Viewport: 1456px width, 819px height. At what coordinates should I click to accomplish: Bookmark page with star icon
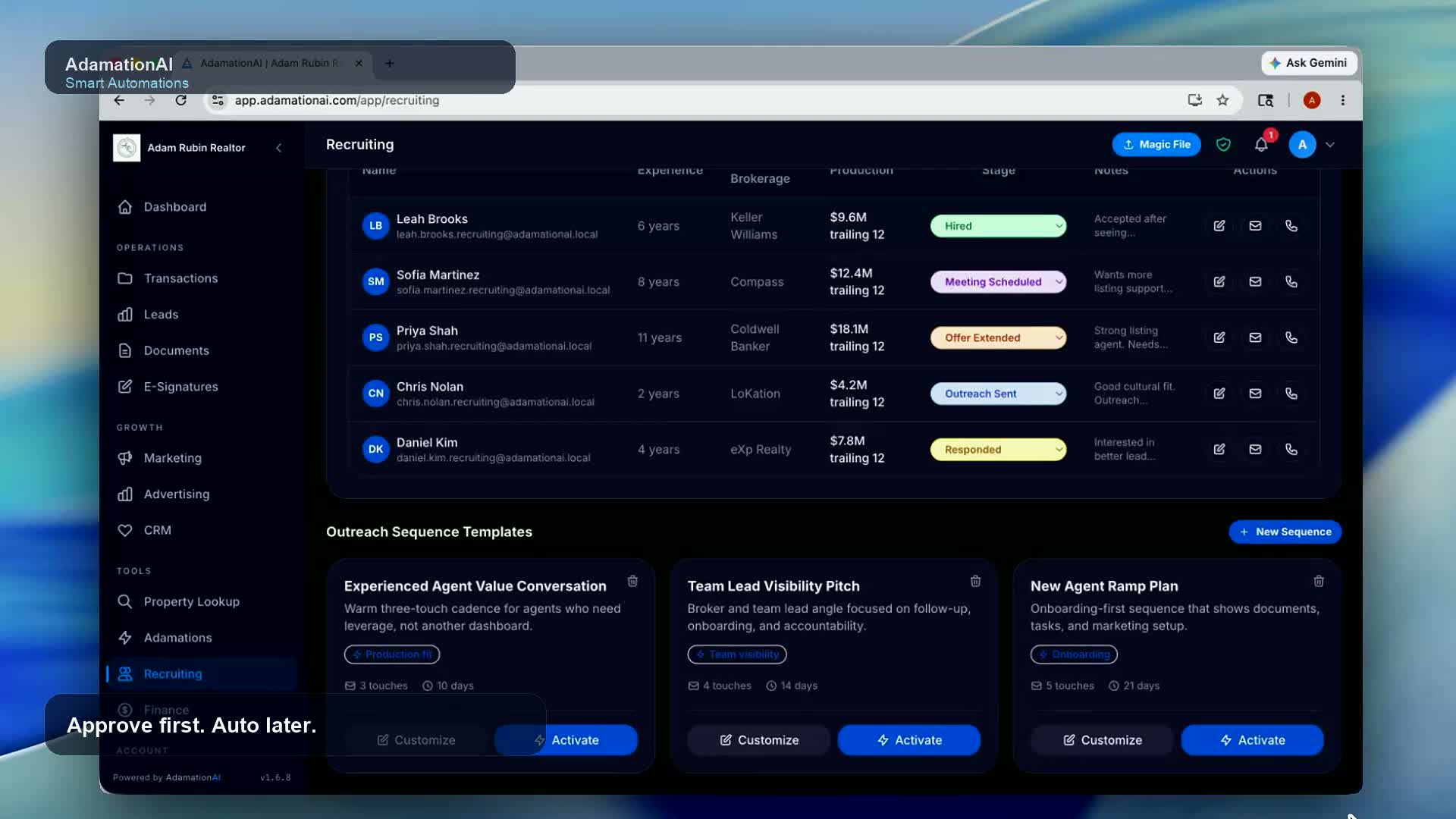[x=1222, y=100]
